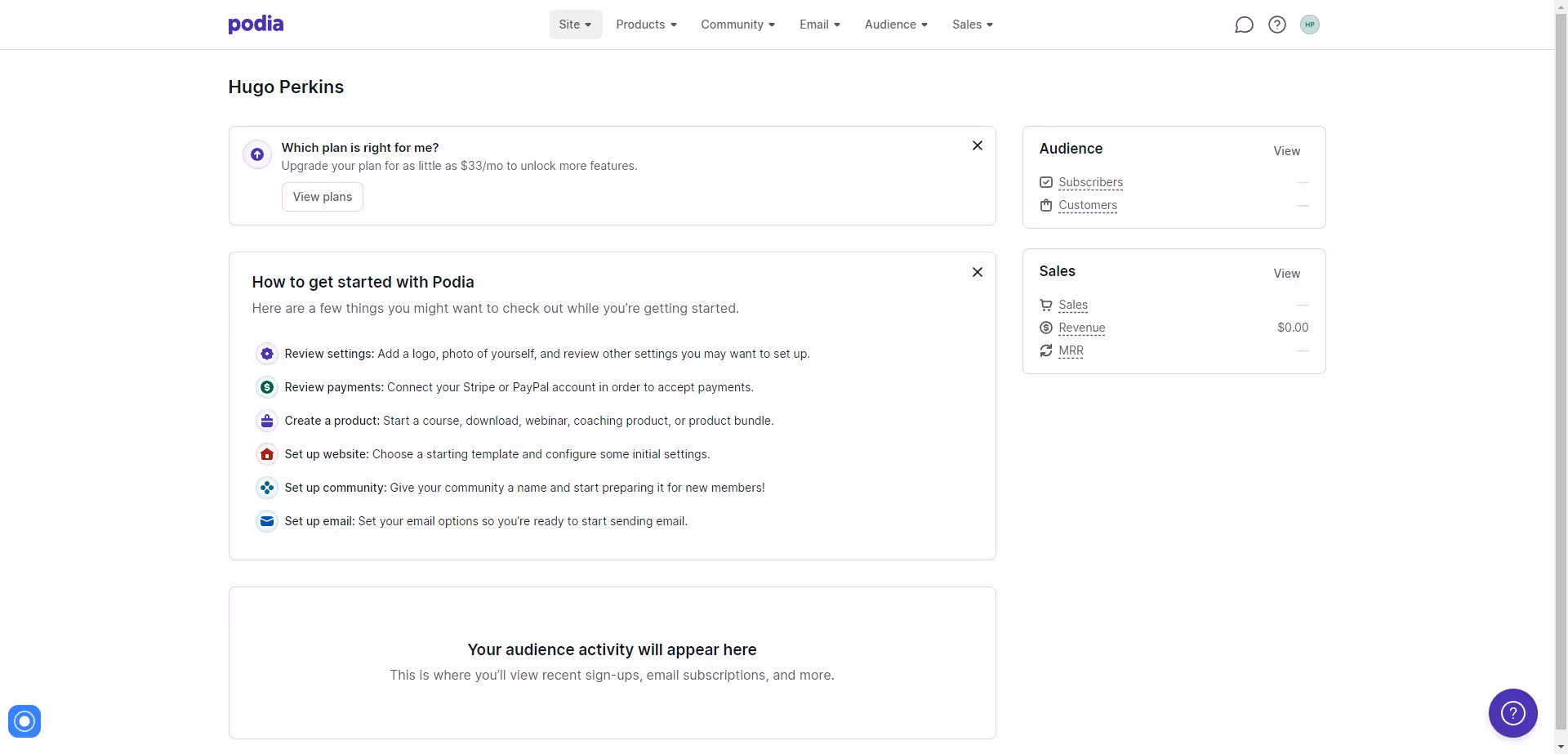Click the Subscribers checkbox icon
The image size is (1568, 754).
(1046, 182)
